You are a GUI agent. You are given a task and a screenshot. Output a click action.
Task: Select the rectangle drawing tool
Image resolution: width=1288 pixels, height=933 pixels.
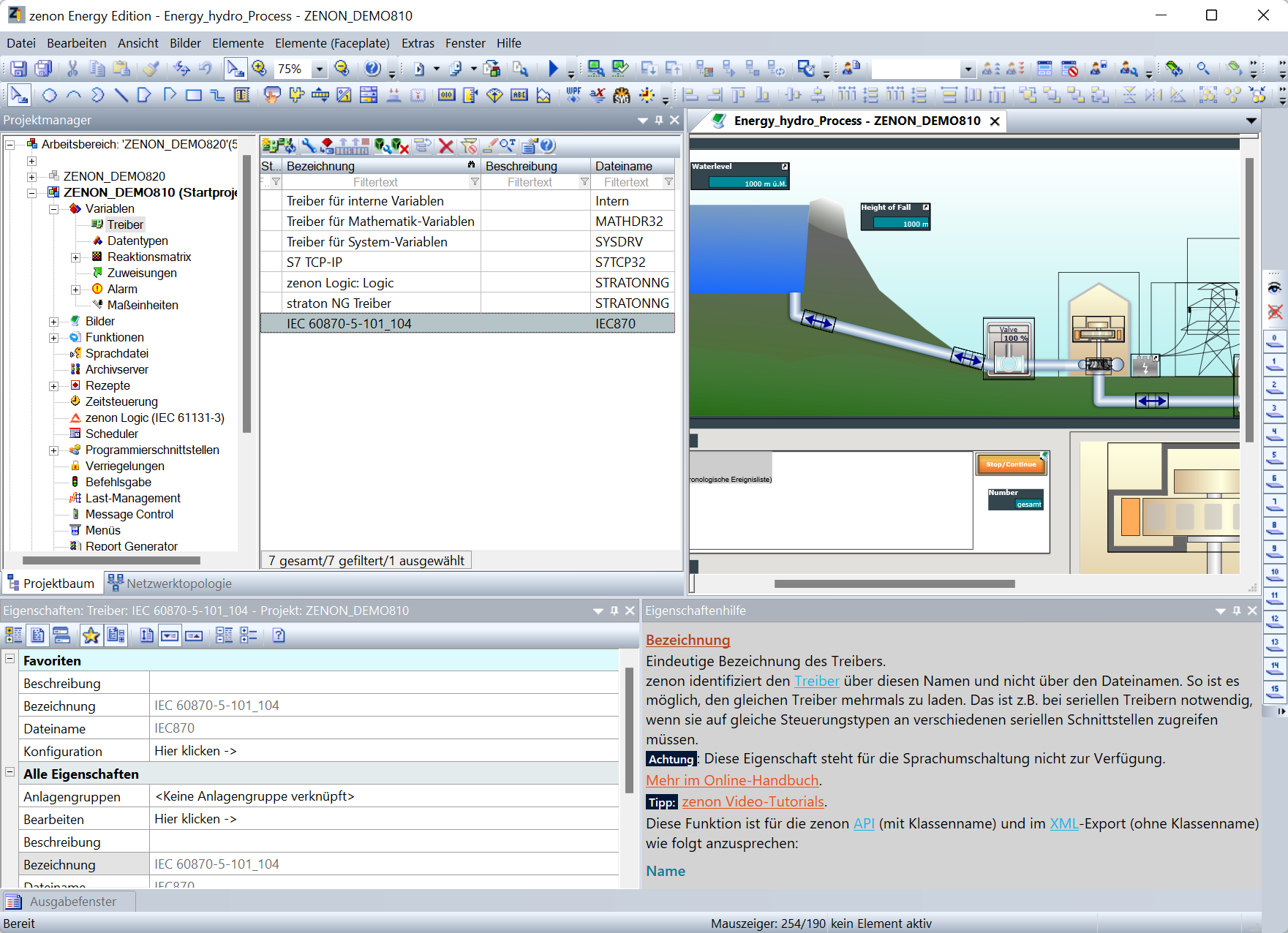(x=193, y=95)
